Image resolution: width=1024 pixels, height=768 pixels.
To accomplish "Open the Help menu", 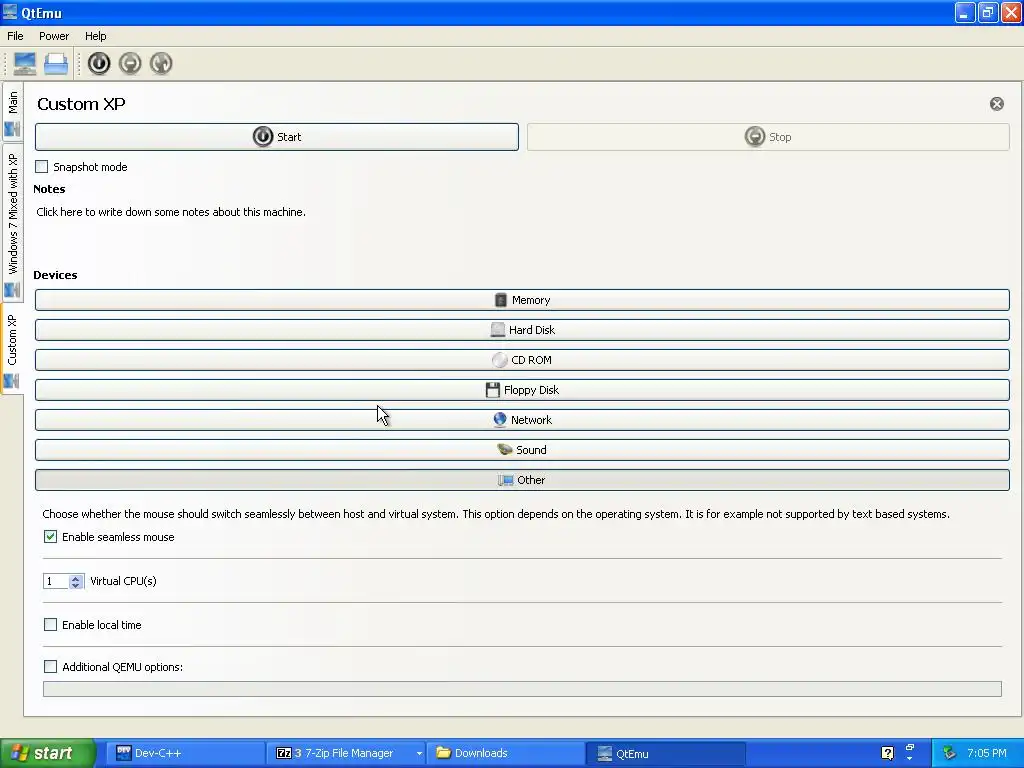I will click(95, 36).
